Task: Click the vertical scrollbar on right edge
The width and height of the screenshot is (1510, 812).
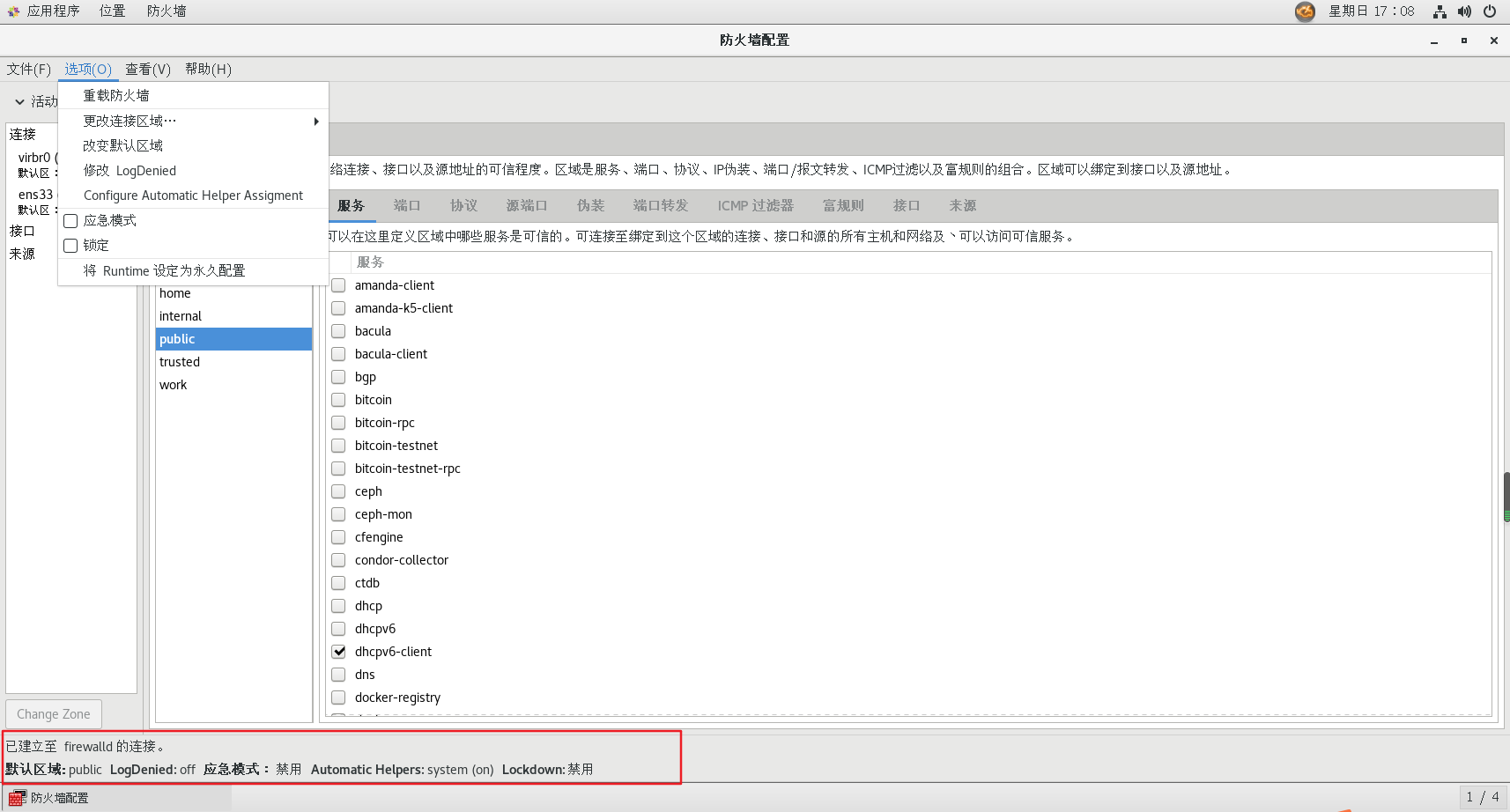Action: pos(1506,498)
